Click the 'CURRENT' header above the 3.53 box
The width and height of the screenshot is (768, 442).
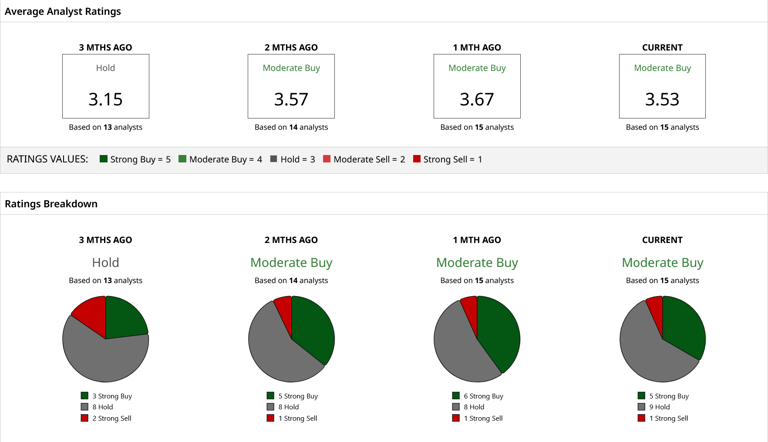click(663, 48)
